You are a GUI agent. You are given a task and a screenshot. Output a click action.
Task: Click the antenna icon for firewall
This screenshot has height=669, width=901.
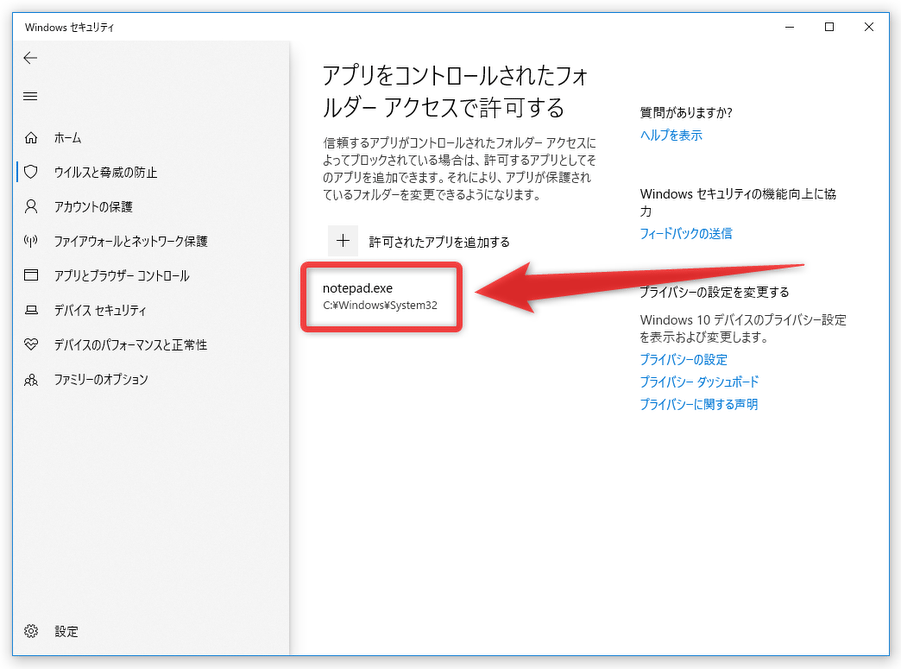pyautogui.click(x=31, y=241)
